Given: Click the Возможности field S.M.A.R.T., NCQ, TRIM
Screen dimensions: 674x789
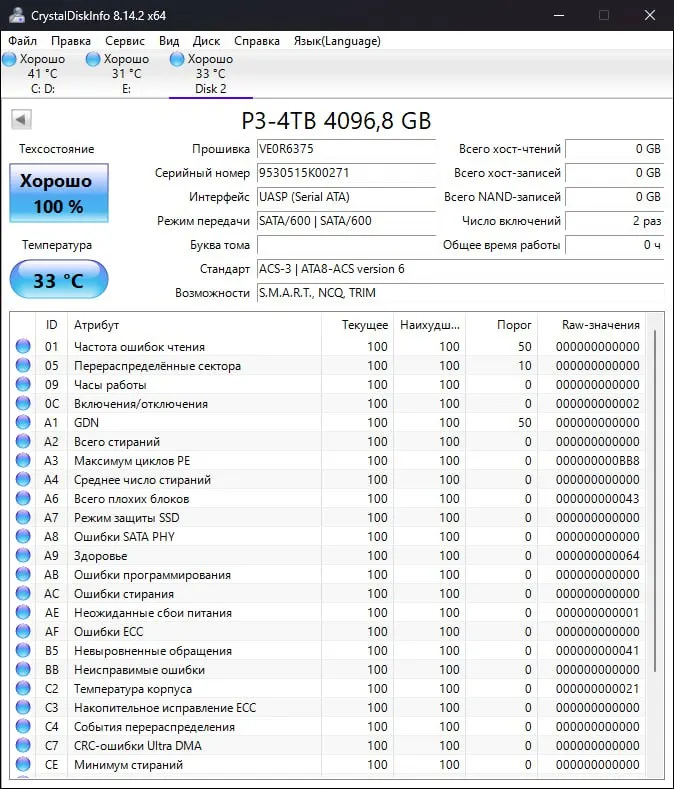Looking at the screenshot, I should tap(461, 293).
